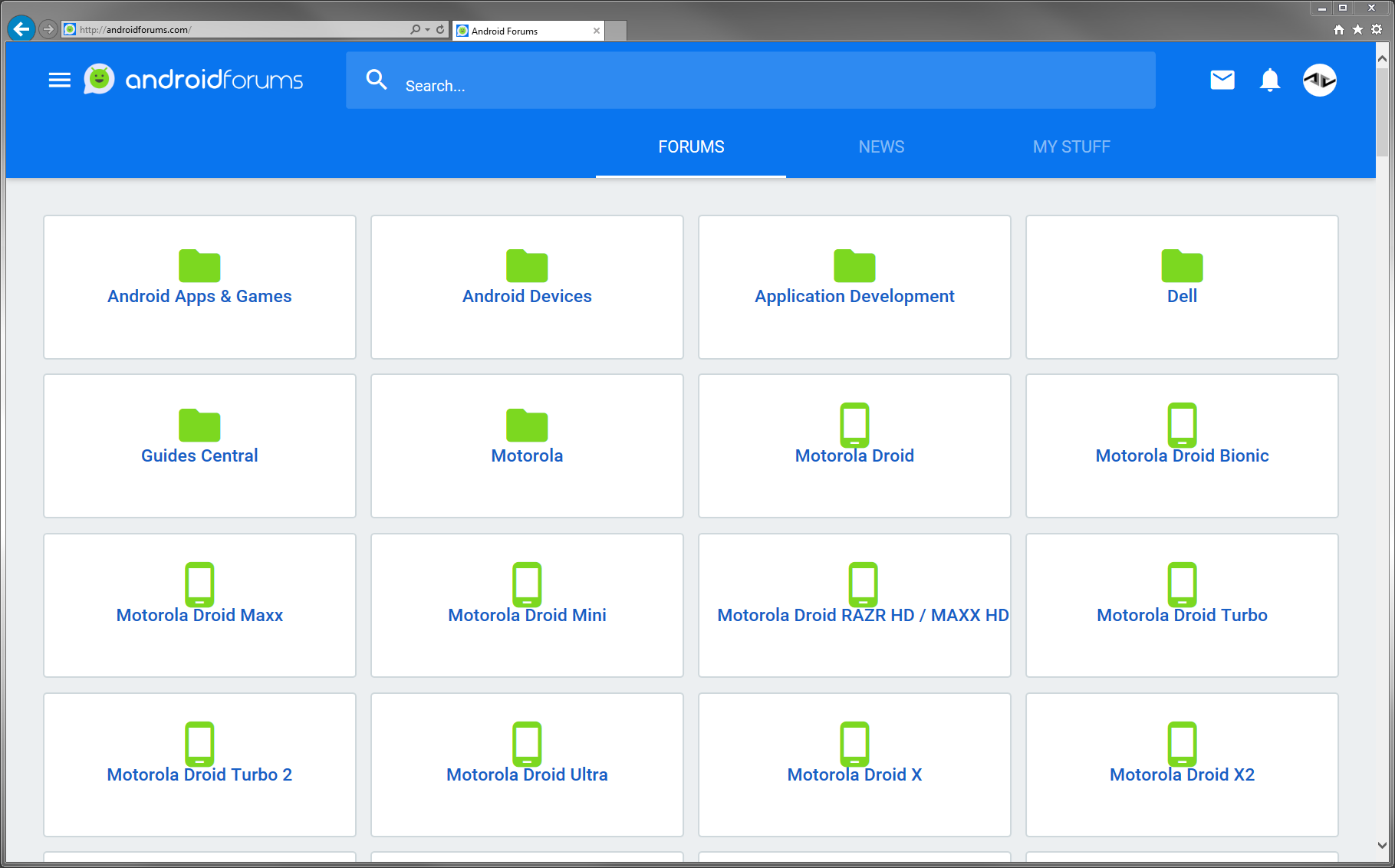1395x868 pixels.
Task: Open the Motorola Droid X2 forum link
Action: coord(1182,775)
